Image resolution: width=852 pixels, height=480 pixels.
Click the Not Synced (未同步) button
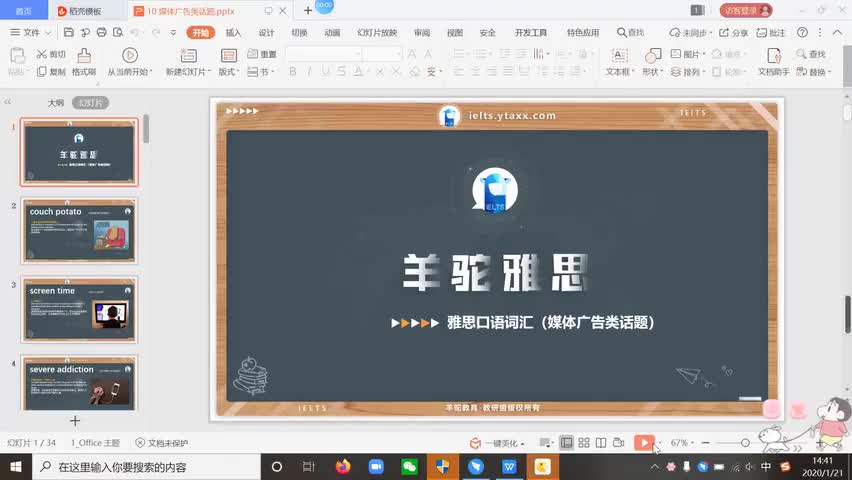pos(691,33)
